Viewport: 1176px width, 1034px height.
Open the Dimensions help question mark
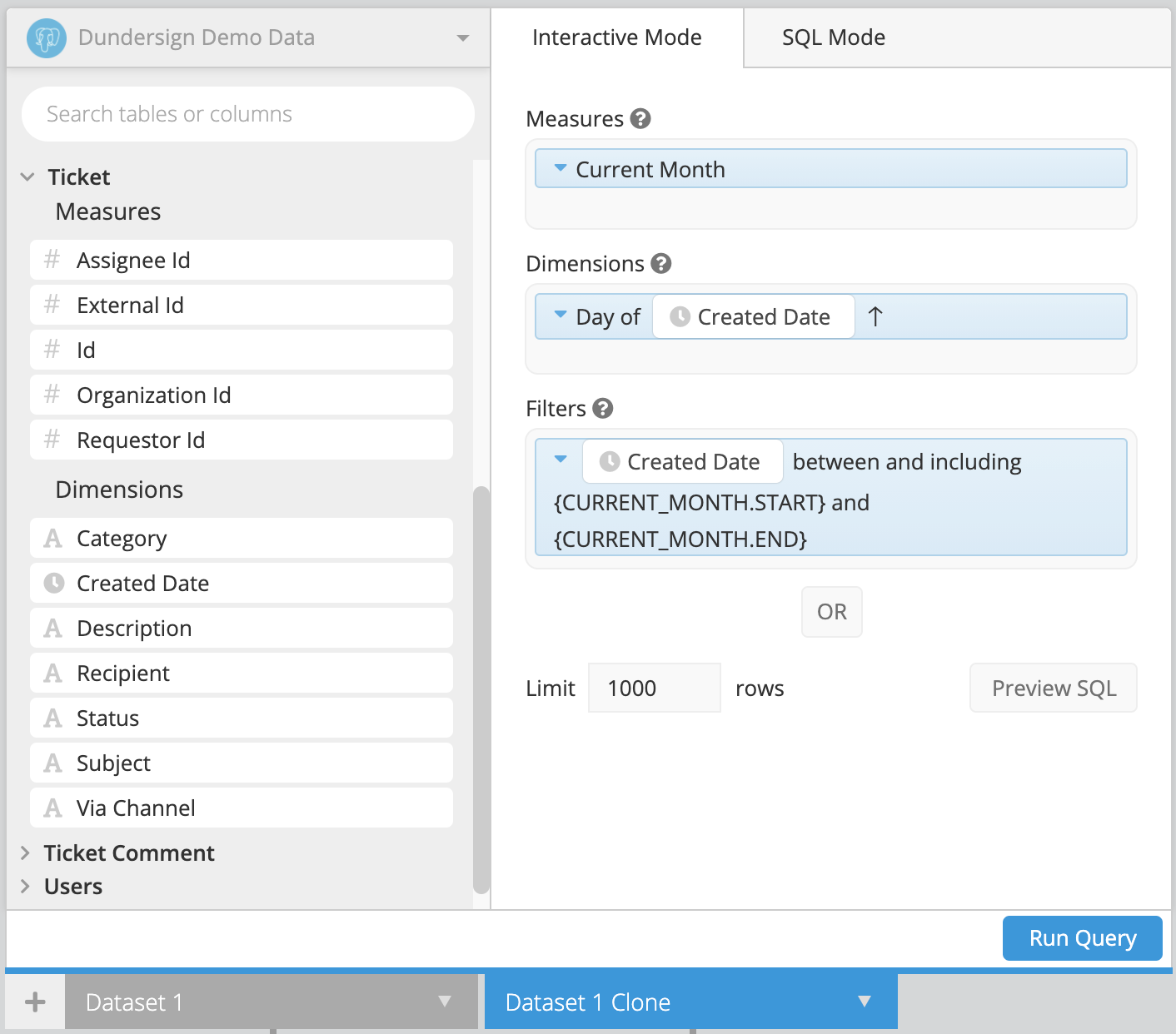click(661, 264)
